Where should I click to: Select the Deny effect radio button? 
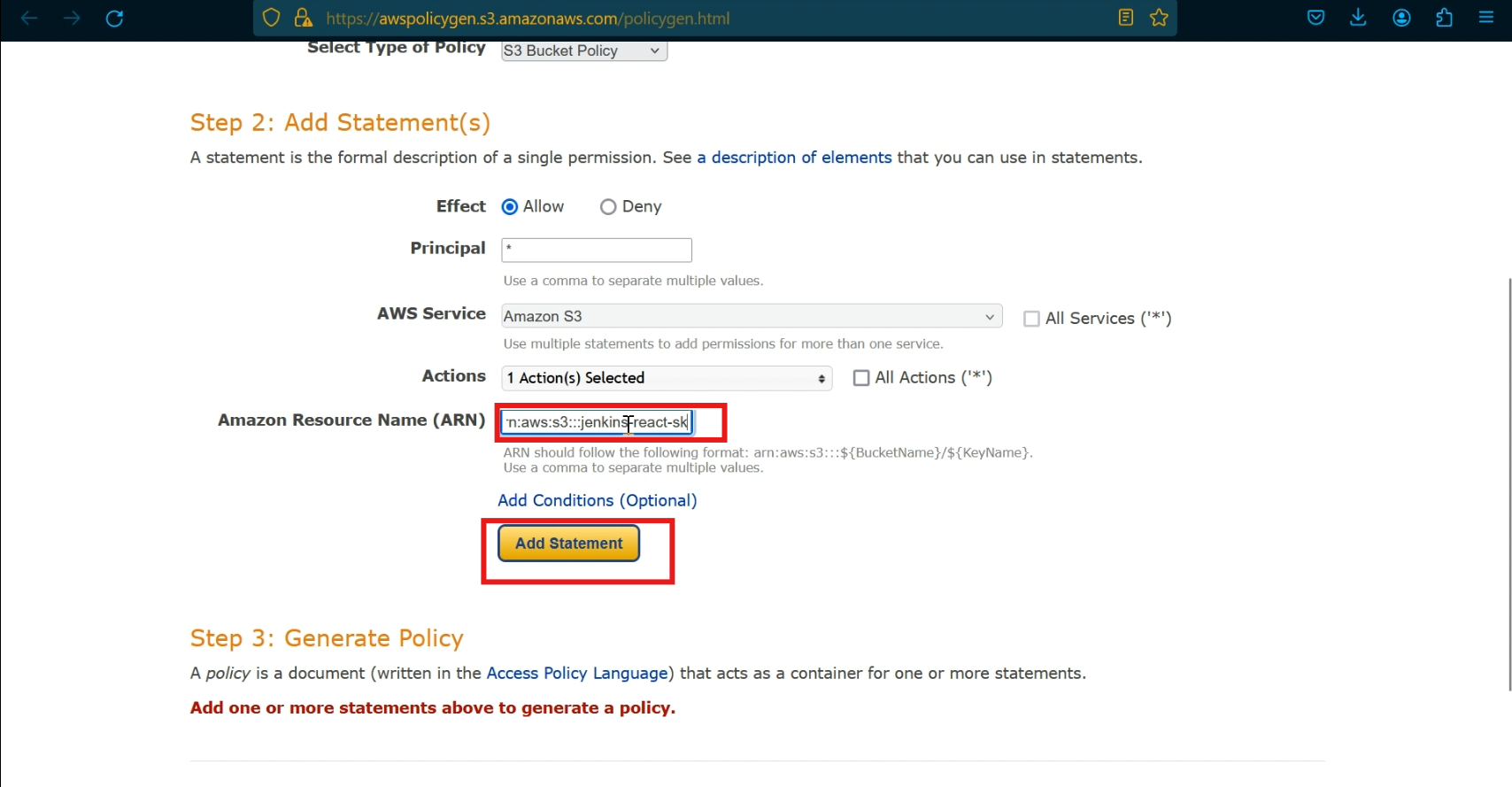tap(608, 207)
